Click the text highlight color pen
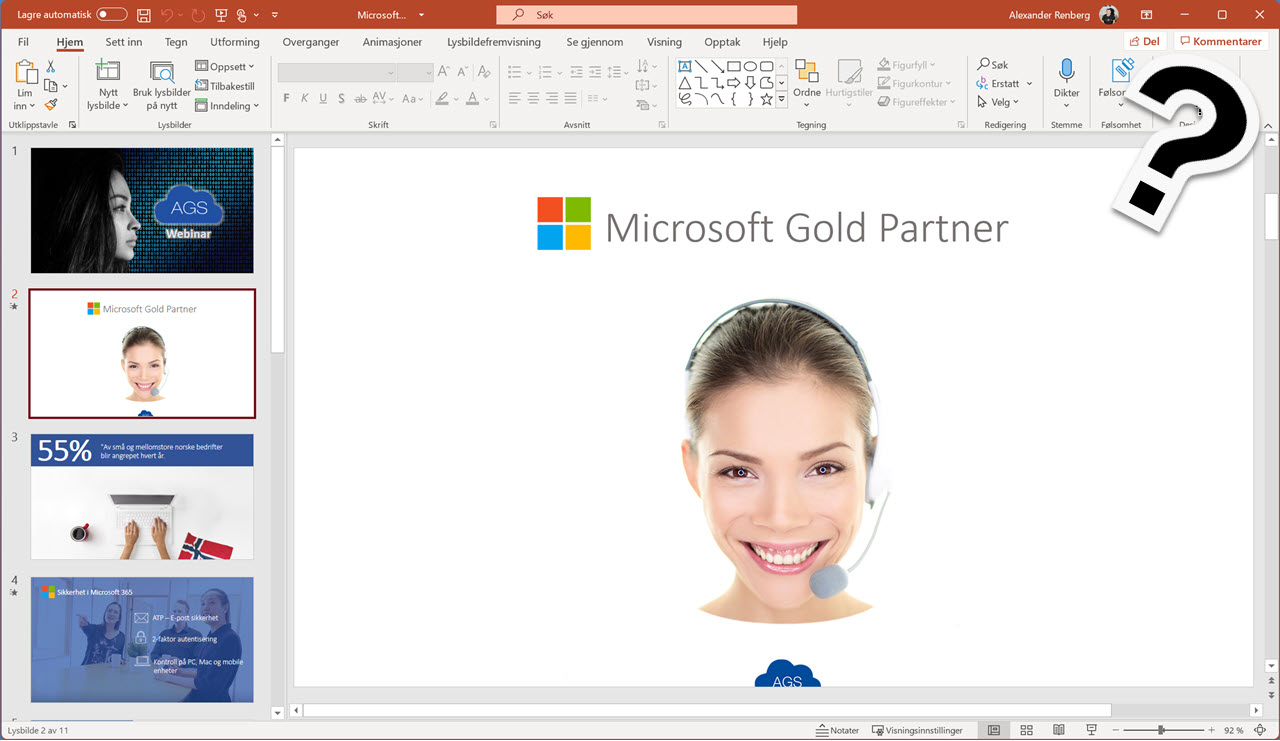This screenshot has width=1280, height=741. (x=442, y=99)
